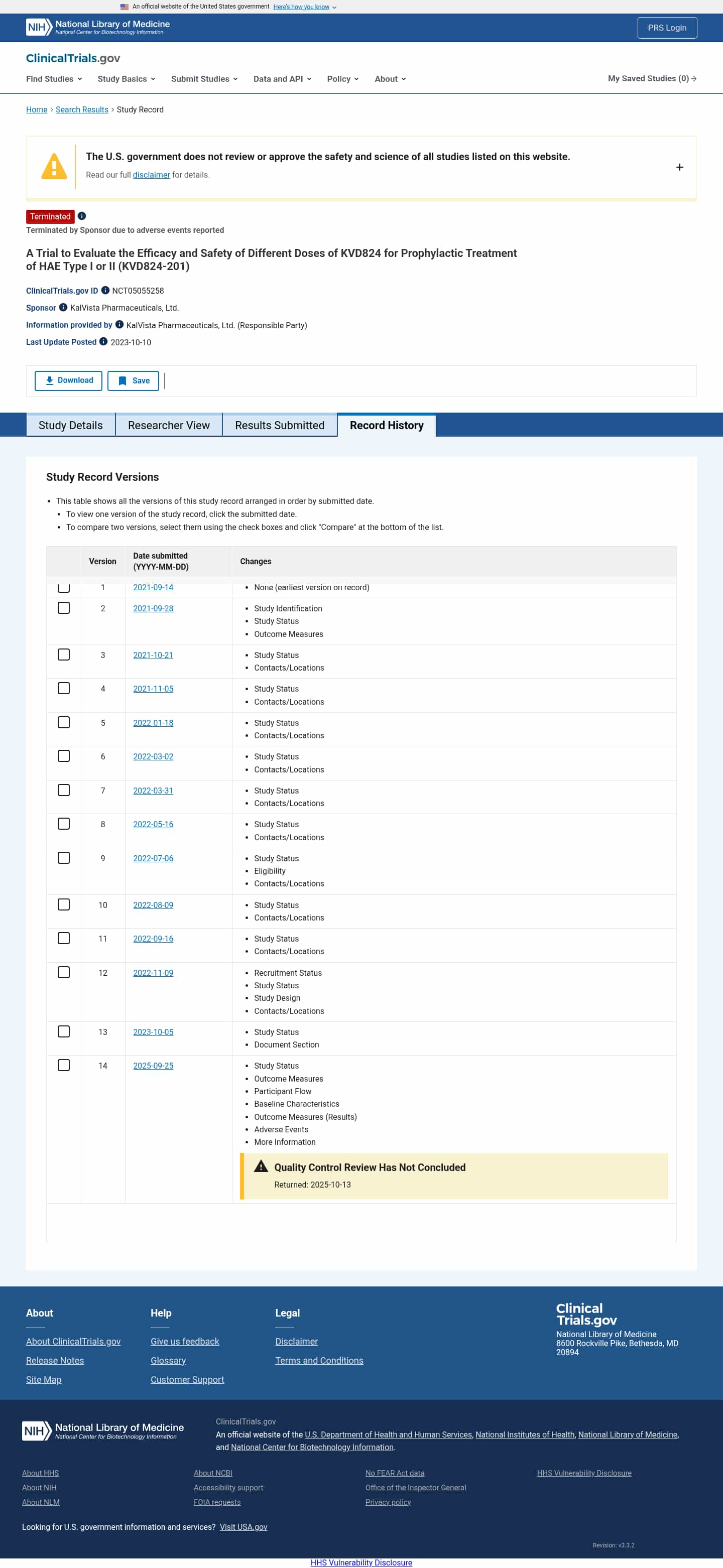Select checkbox for version 2
Screen dimensions: 723x1568
tap(64, 608)
